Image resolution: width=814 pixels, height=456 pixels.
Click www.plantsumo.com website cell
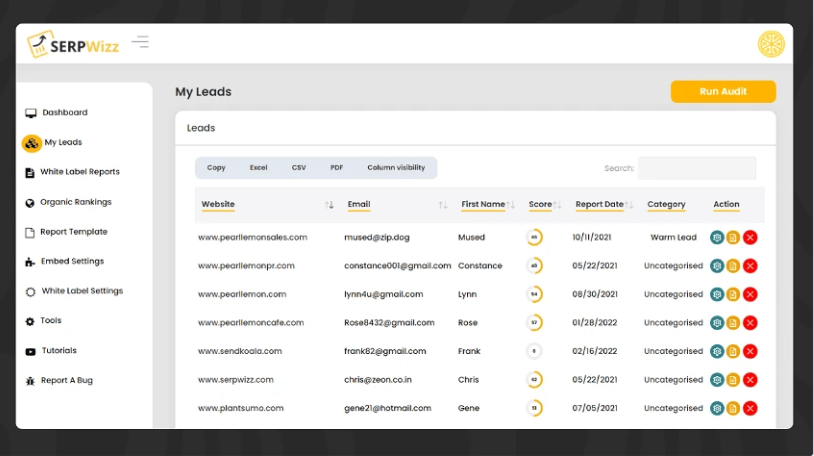[x=241, y=408]
